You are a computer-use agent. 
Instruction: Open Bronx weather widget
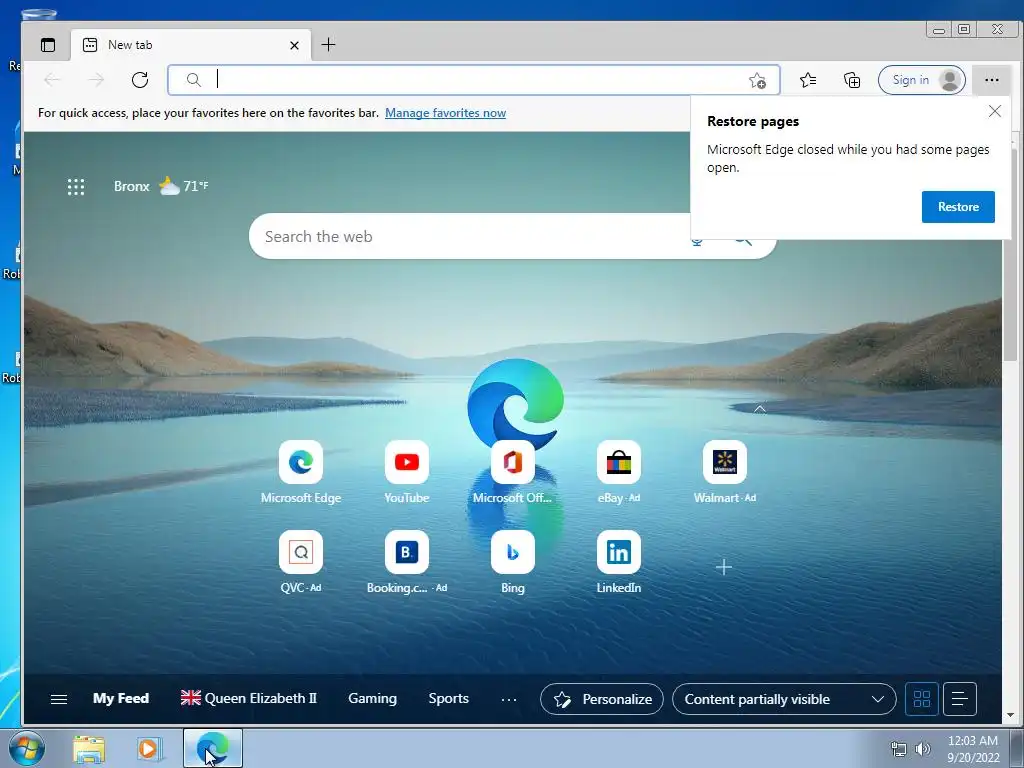click(161, 186)
